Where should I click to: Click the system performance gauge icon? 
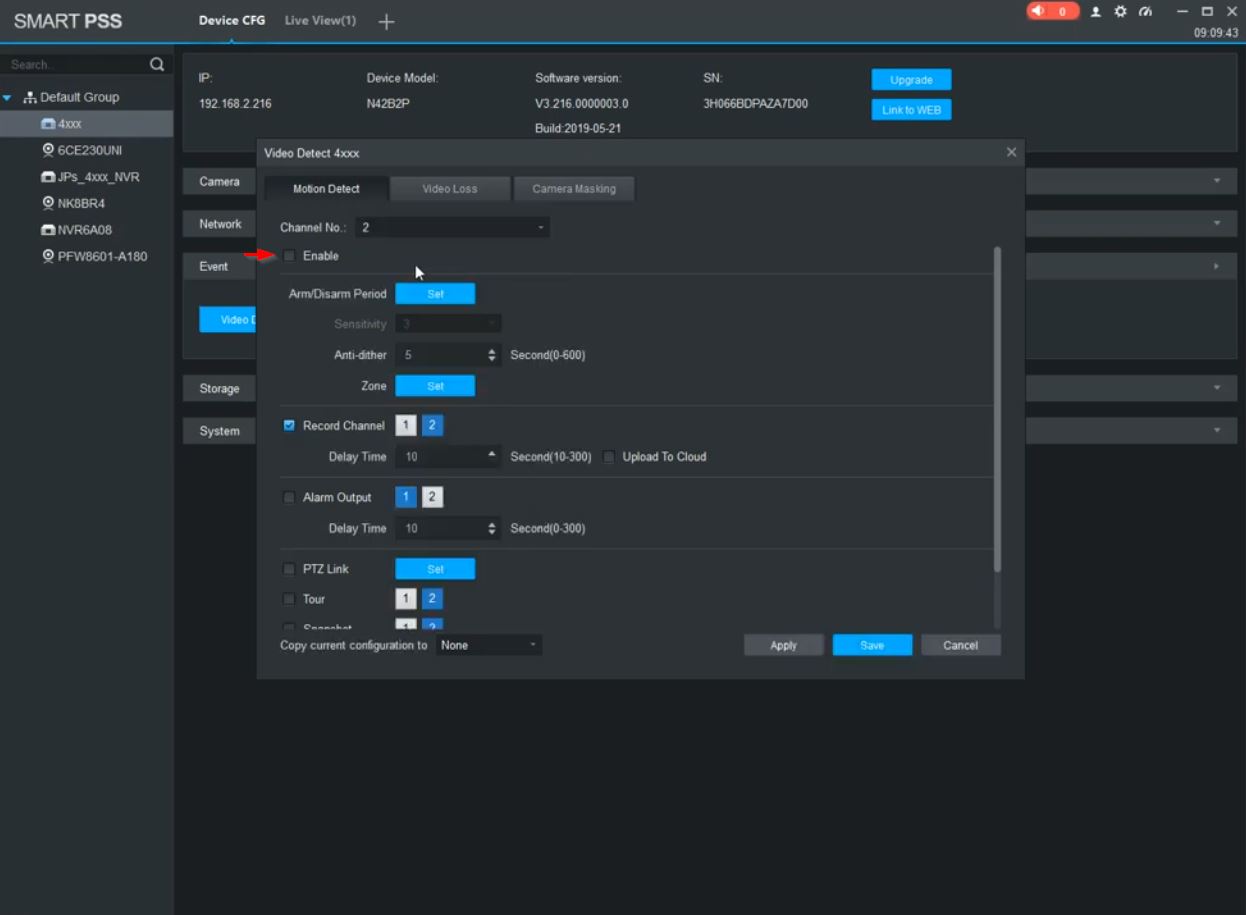tap(1145, 12)
